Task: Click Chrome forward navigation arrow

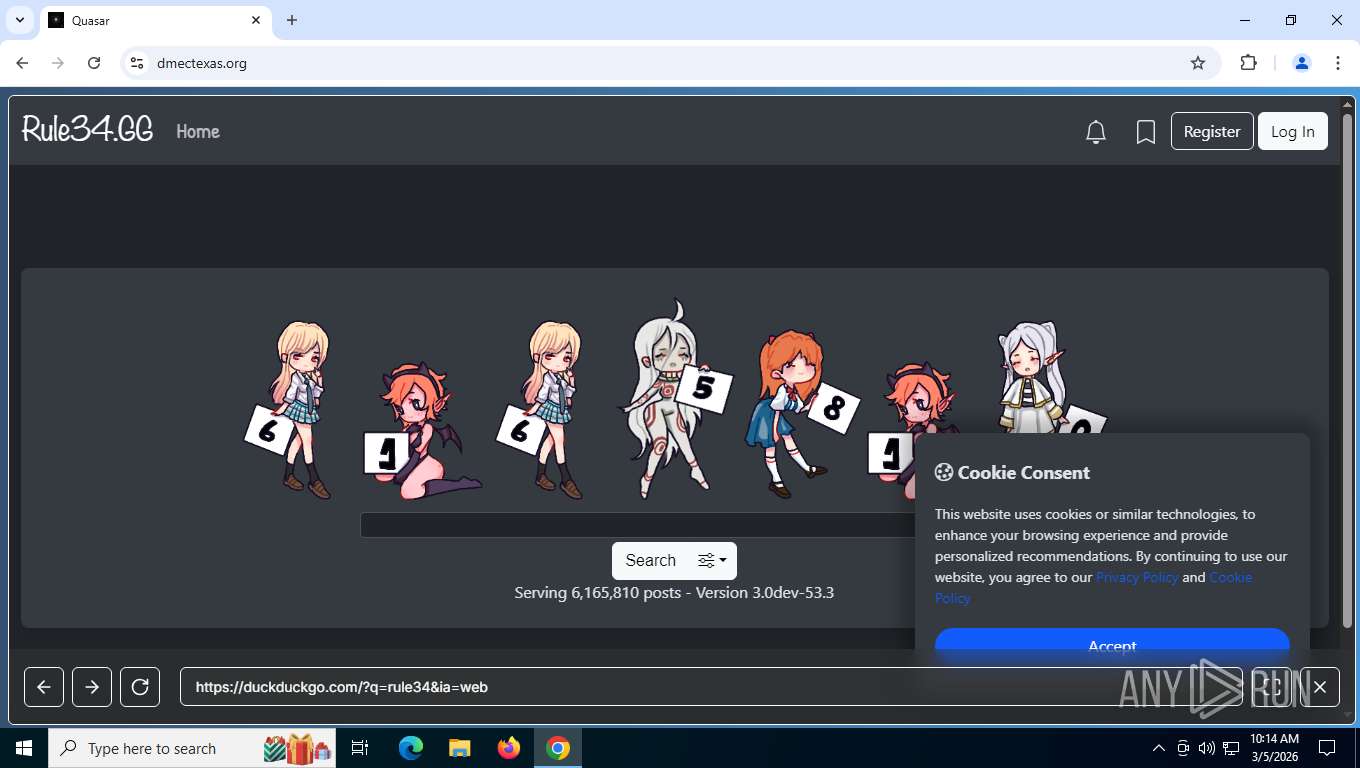Action: tap(58, 63)
